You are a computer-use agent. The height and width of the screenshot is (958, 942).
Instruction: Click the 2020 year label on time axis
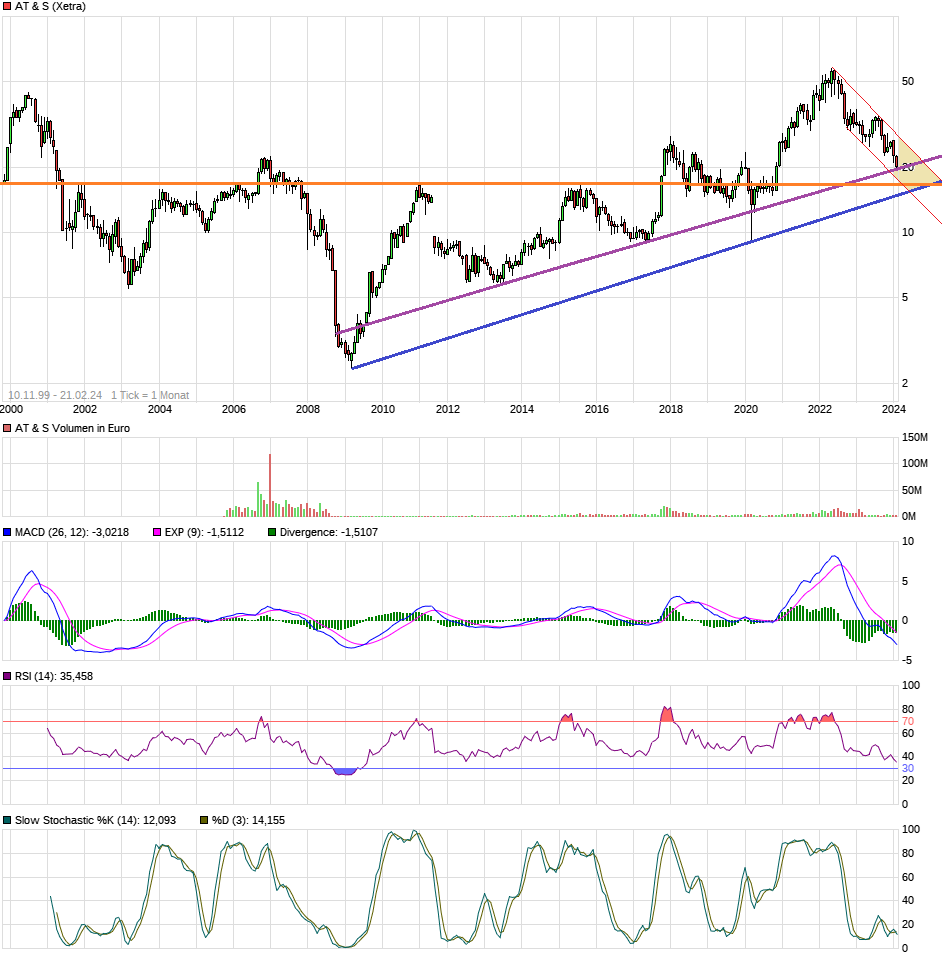click(x=745, y=409)
